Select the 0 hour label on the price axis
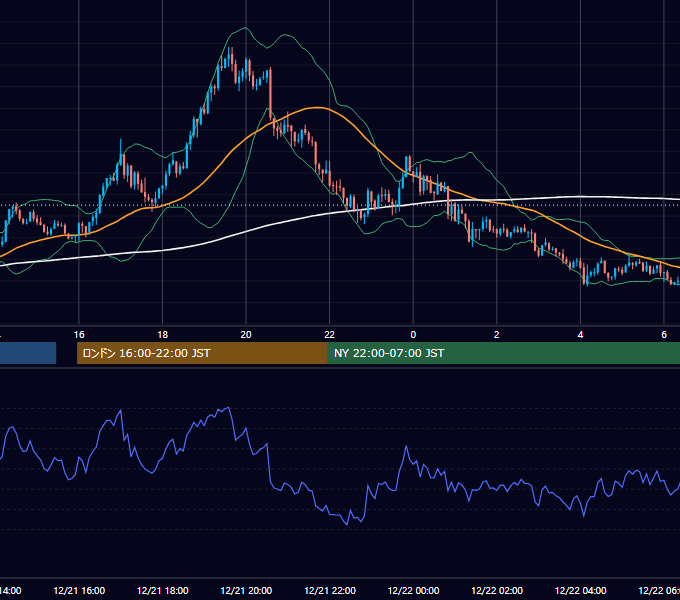680x600 pixels. tap(413, 335)
